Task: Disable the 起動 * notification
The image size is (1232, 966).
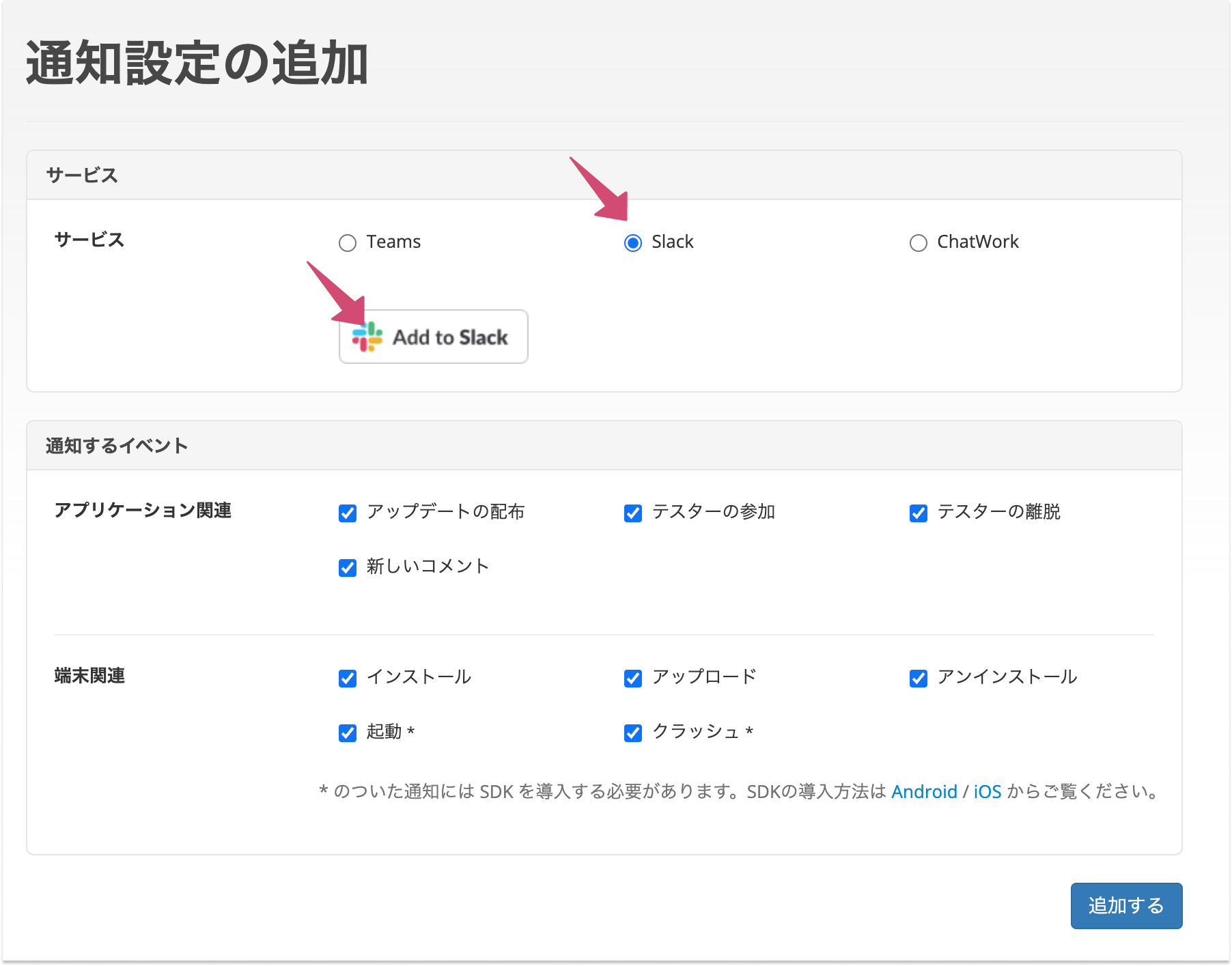Action: (348, 733)
